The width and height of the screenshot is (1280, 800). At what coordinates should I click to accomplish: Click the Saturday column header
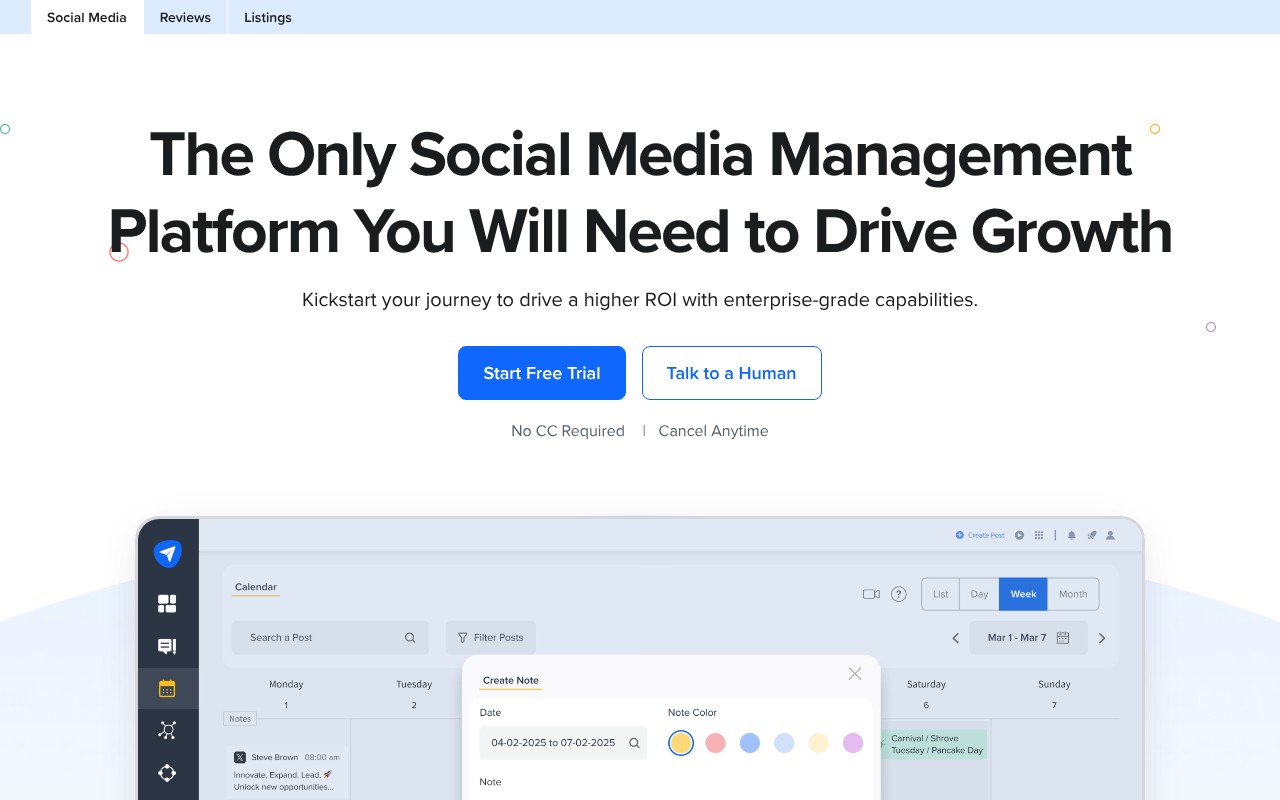(x=926, y=684)
